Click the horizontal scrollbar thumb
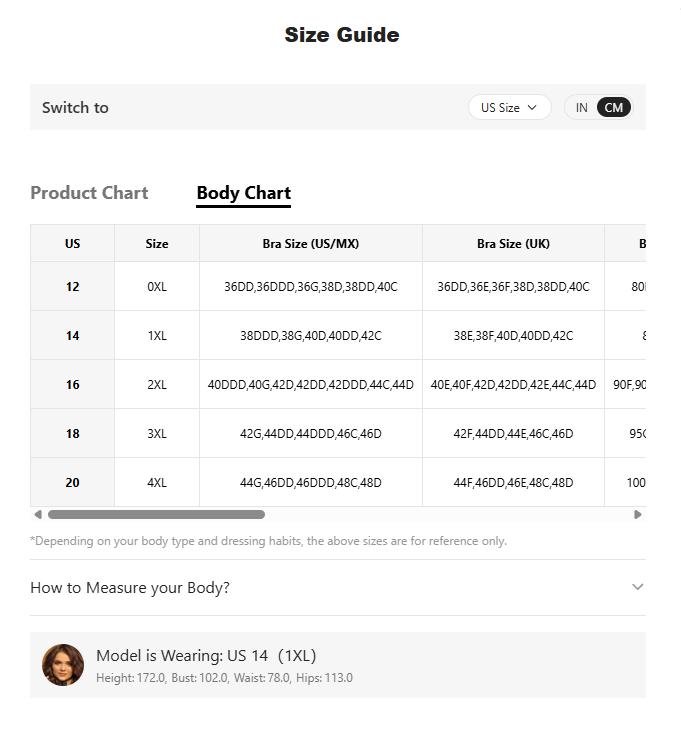681x736 pixels. (x=156, y=514)
